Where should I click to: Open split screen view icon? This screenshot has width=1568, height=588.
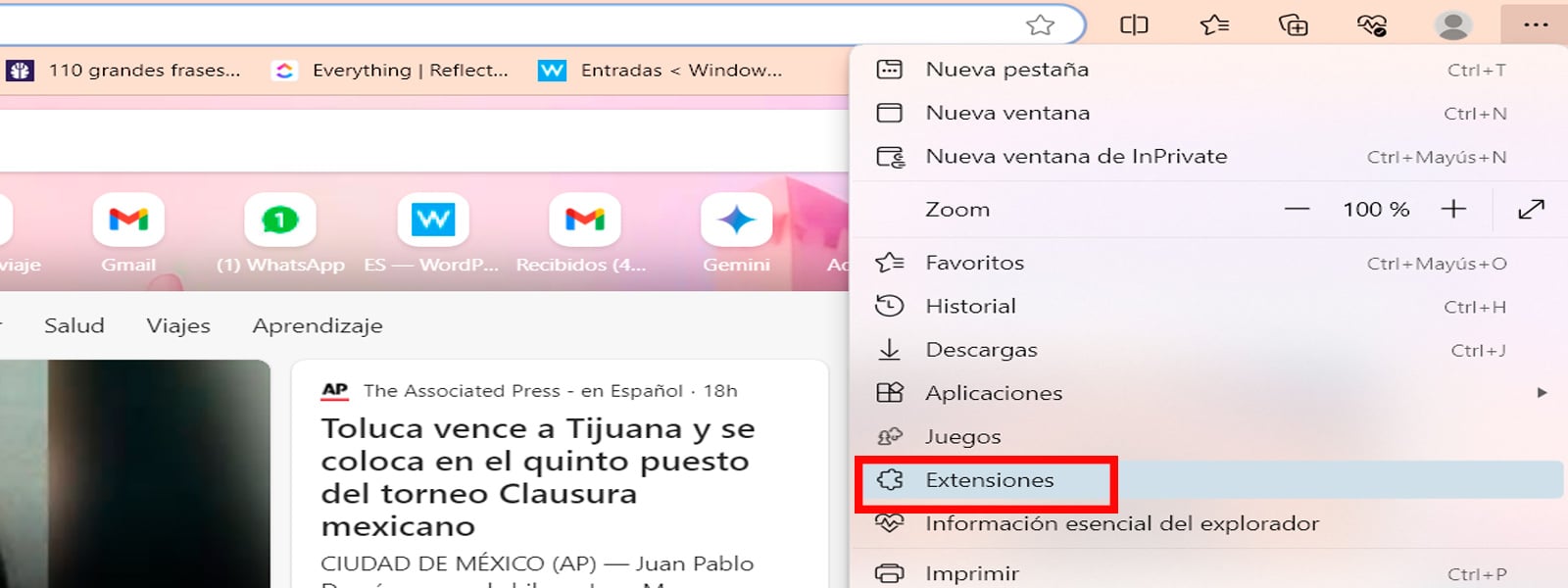point(1134,24)
